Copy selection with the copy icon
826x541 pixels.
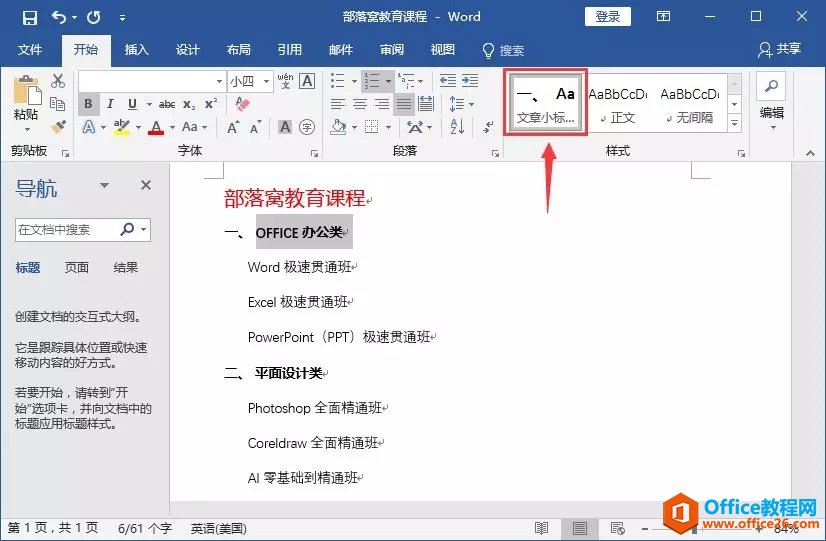click(x=57, y=104)
